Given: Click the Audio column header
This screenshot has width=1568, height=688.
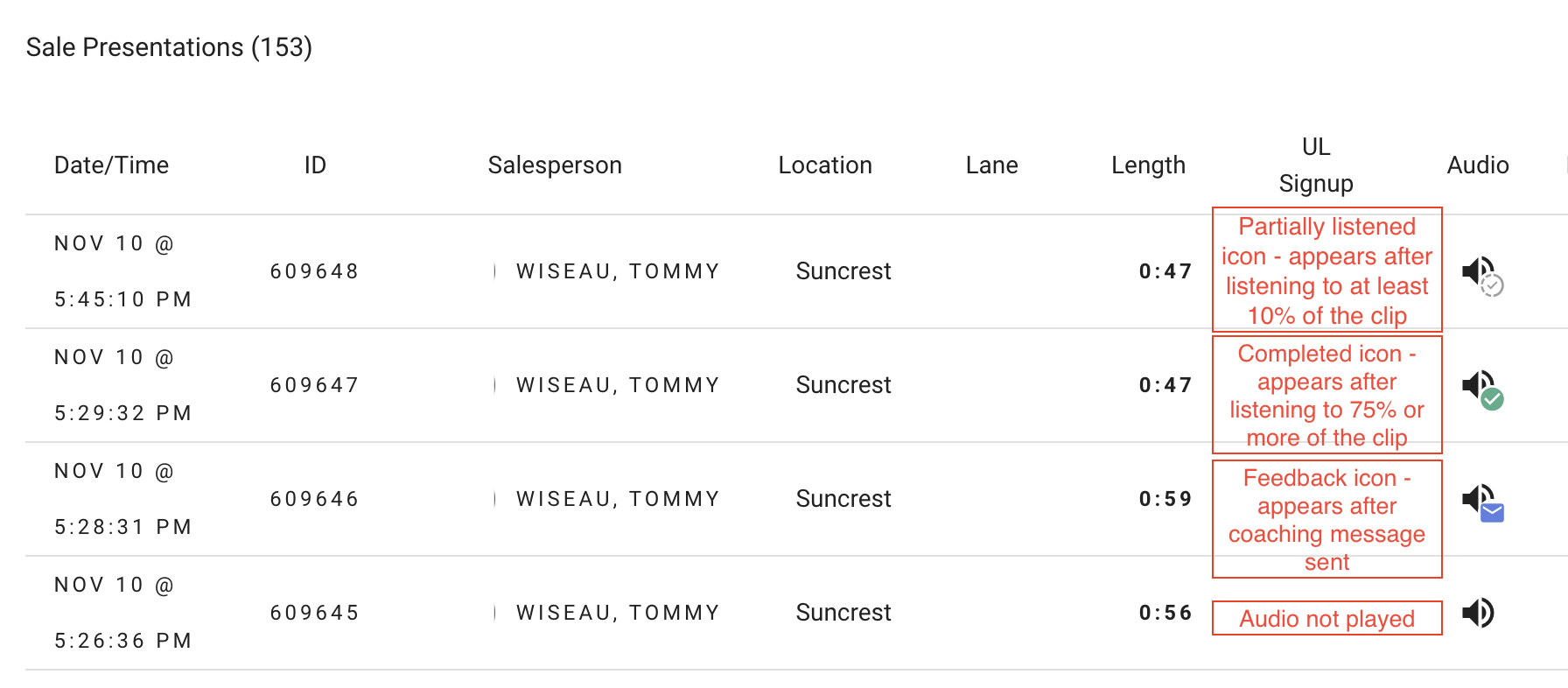Looking at the screenshot, I should click(x=1478, y=165).
